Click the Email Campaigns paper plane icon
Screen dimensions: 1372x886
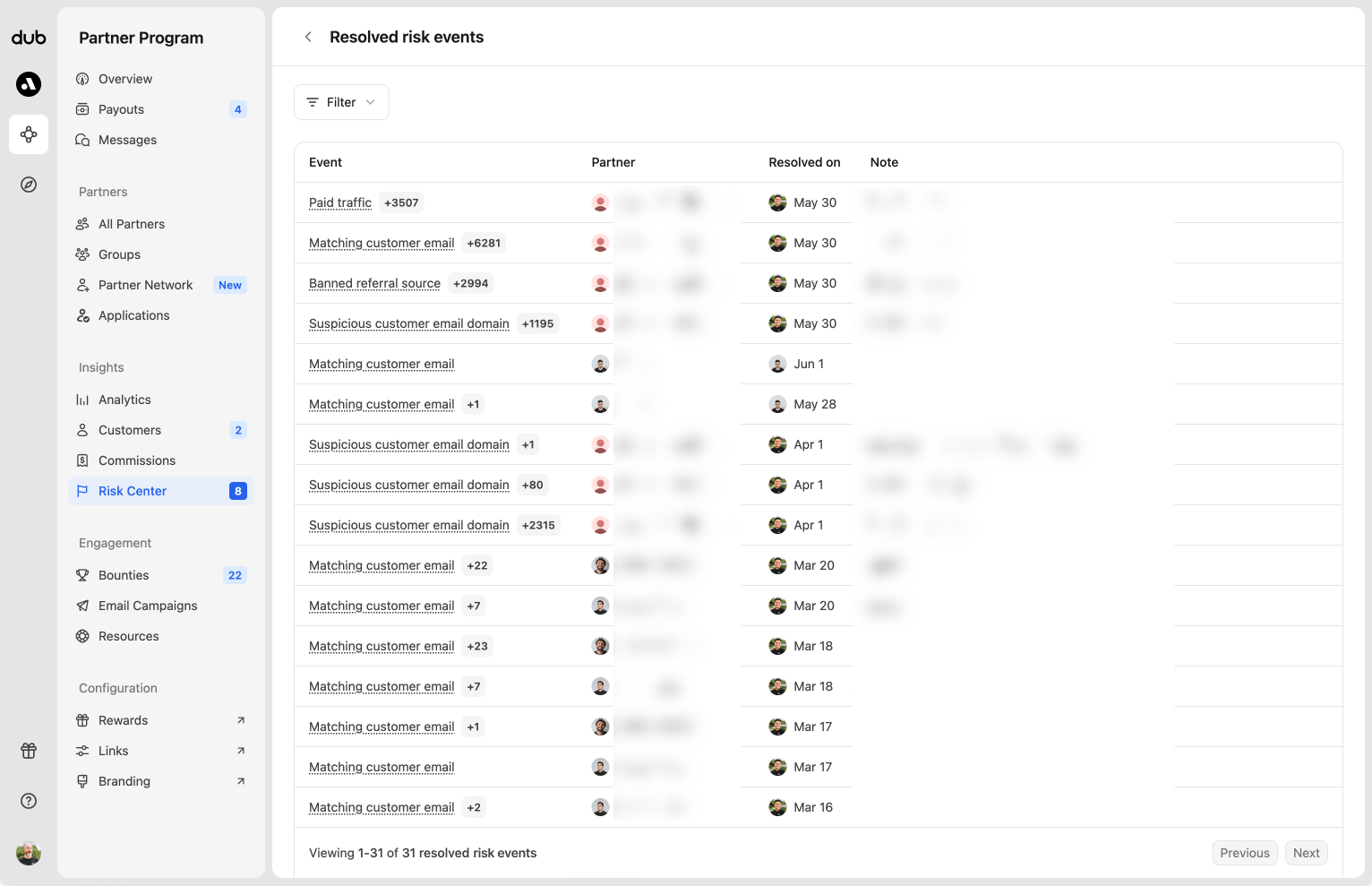point(82,606)
